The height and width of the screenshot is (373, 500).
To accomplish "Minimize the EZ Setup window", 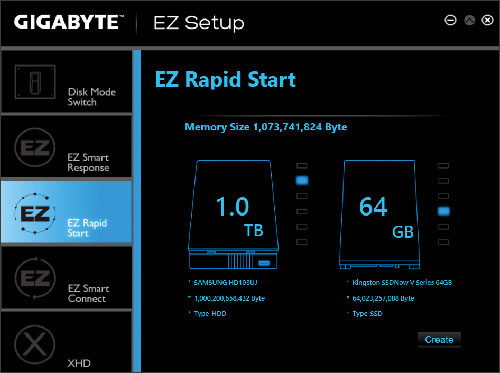I will pos(450,21).
